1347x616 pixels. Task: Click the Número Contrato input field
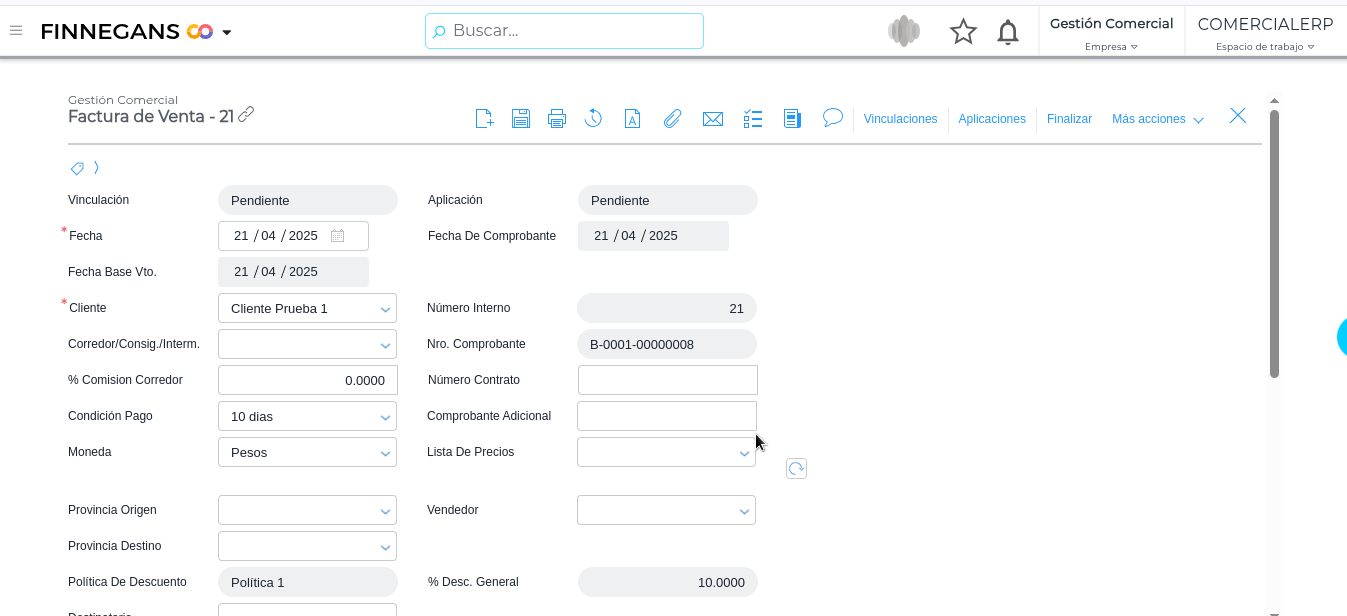tap(667, 380)
